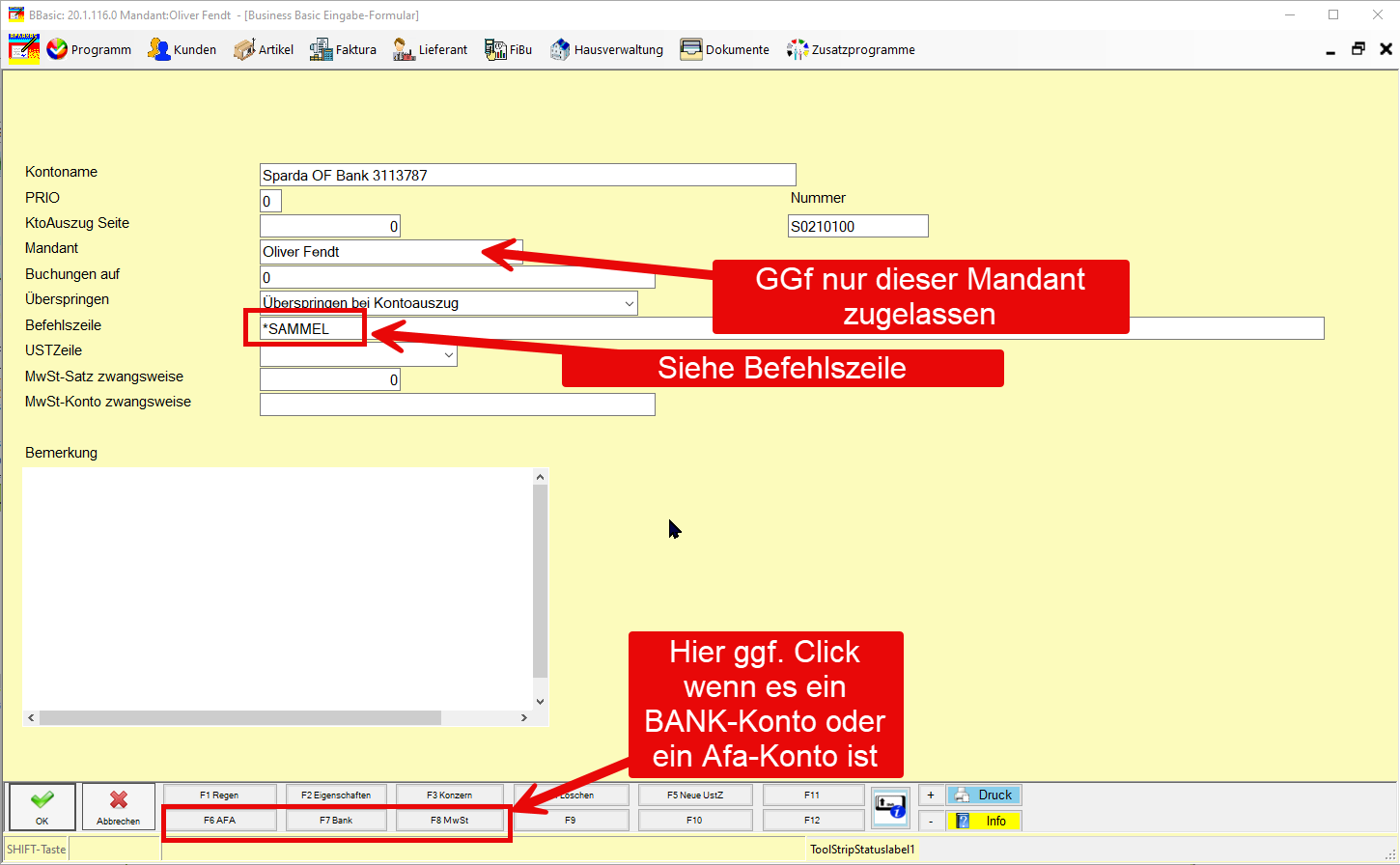The height and width of the screenshot is (865, 1400).
Task: Click the Druck print button
Action: point(984,795)
